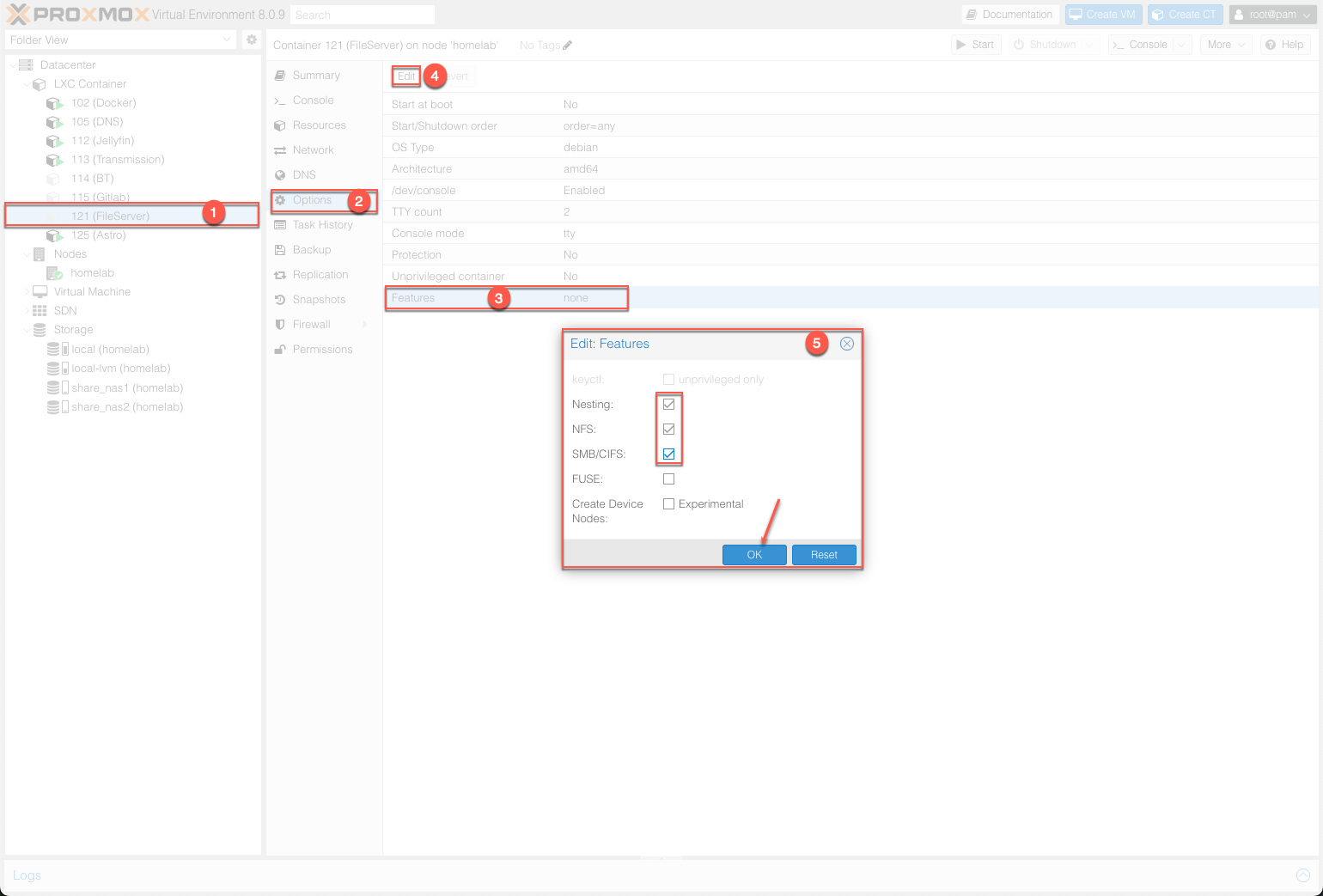1323x896 pixels.
Task: Confirm features by clicking OK
Action: 753,554
